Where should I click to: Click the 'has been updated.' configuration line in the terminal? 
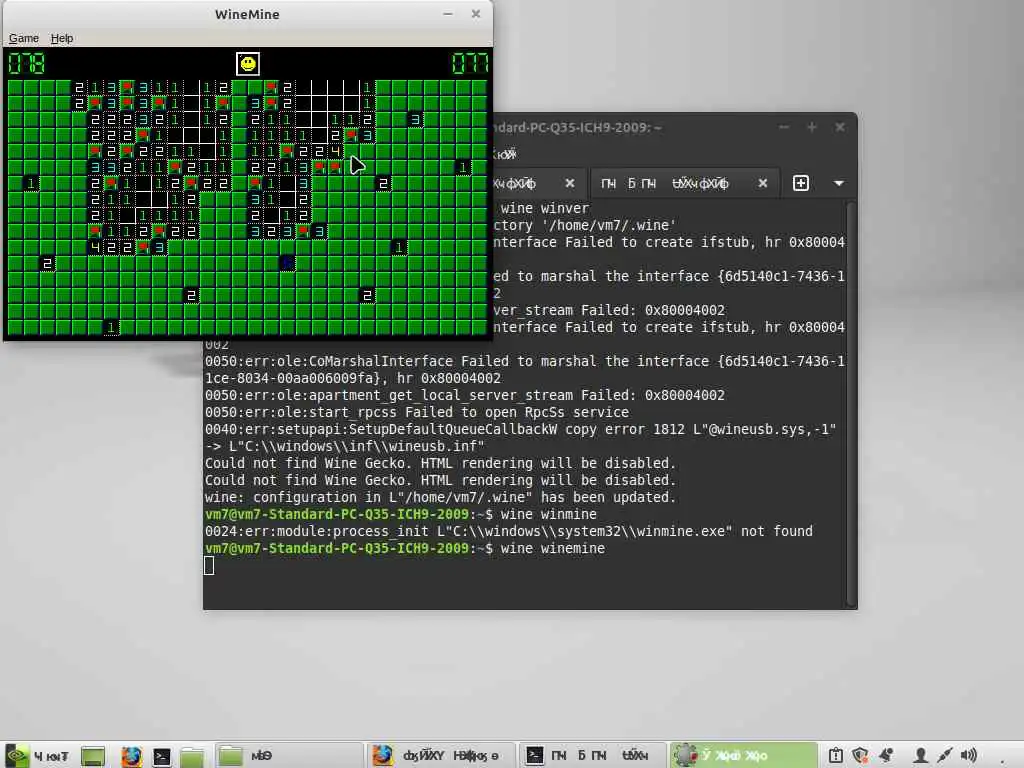(x=440, y=498)
